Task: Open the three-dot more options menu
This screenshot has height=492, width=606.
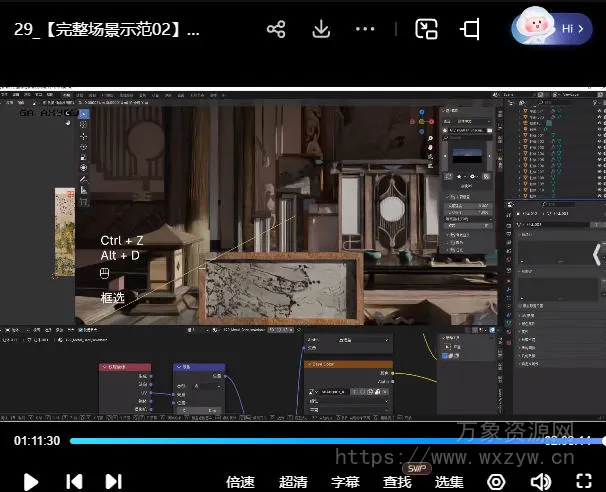Action: [367, 29]
